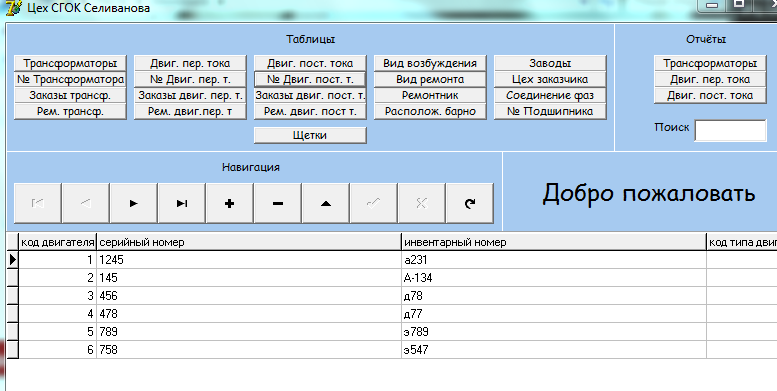Select inventory number cell а231
Viewport: 777px width, 391px height.
click(x=554, y=260)
